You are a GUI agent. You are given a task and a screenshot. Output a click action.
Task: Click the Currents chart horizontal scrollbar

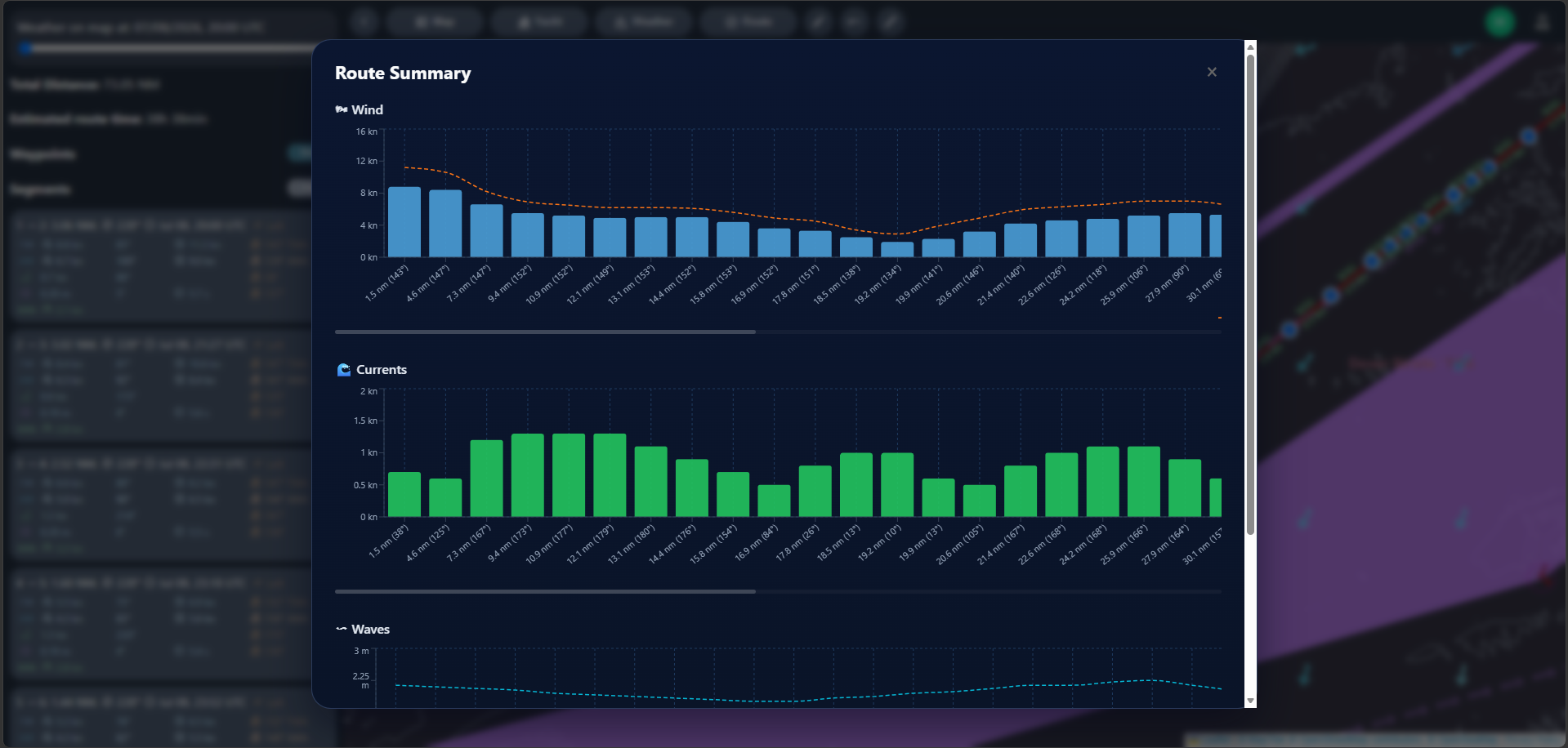(545, 592)
